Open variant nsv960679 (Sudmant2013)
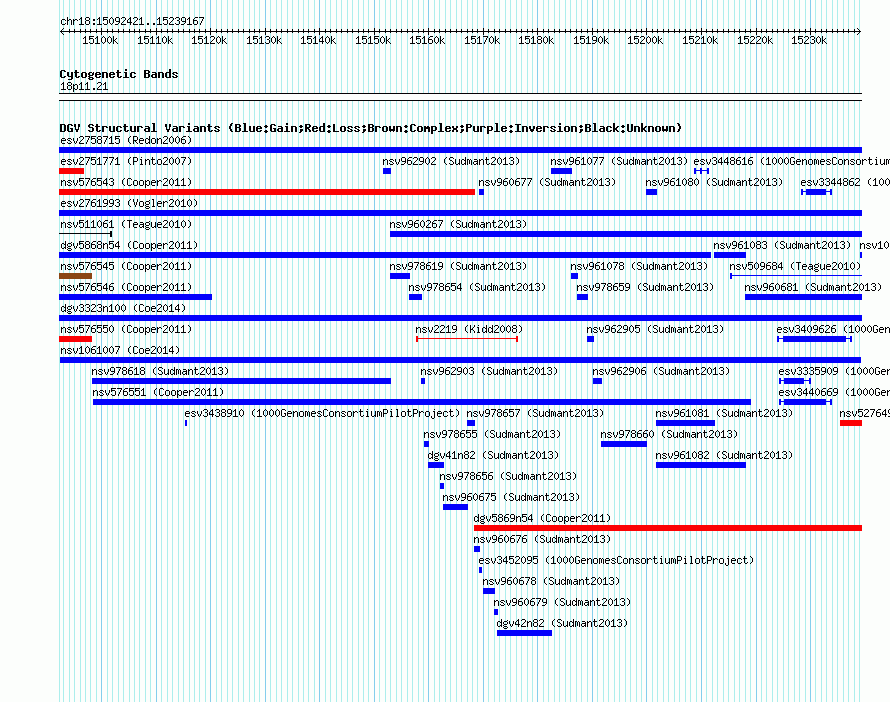890x702 pixels. click(562, 602)
